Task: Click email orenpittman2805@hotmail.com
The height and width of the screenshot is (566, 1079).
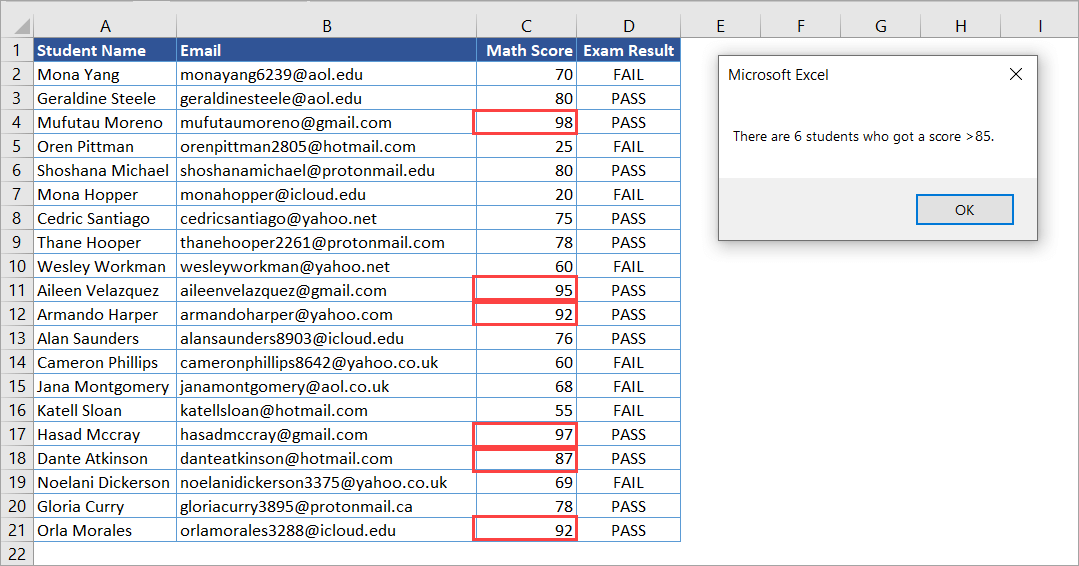Action: (326, 146)
